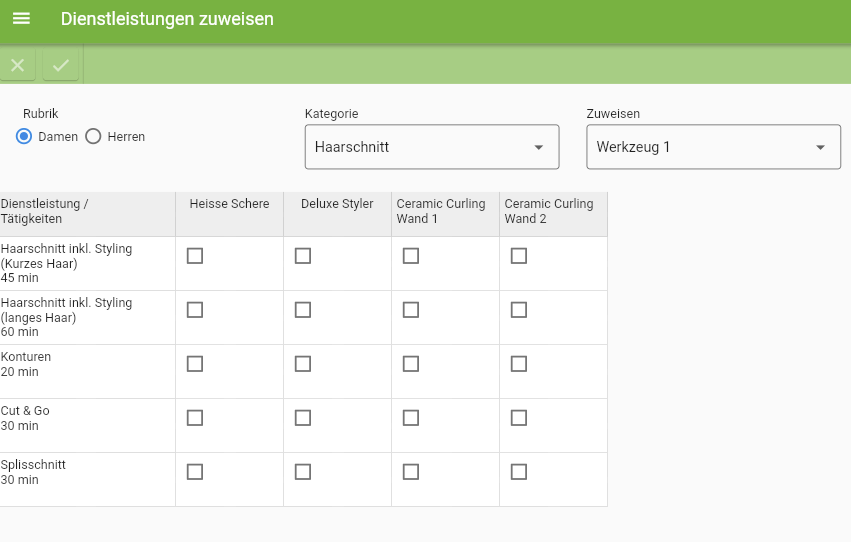Screen dimensions: 851x542
Task: Click the Deluxe Styler column header
Action: 337,203
